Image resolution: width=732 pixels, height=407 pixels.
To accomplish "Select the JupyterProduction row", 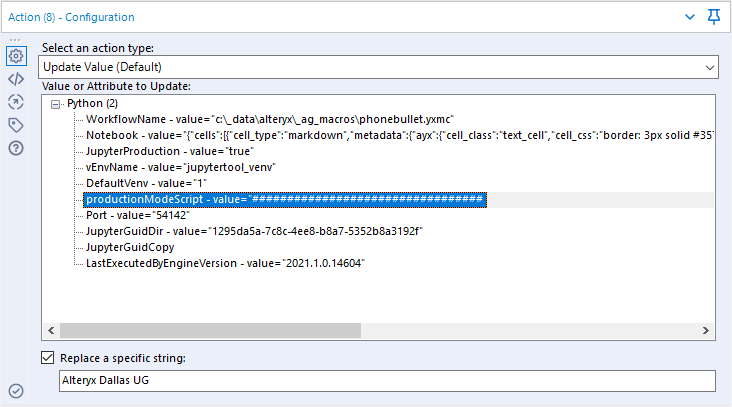I will (x=170, y=151).
